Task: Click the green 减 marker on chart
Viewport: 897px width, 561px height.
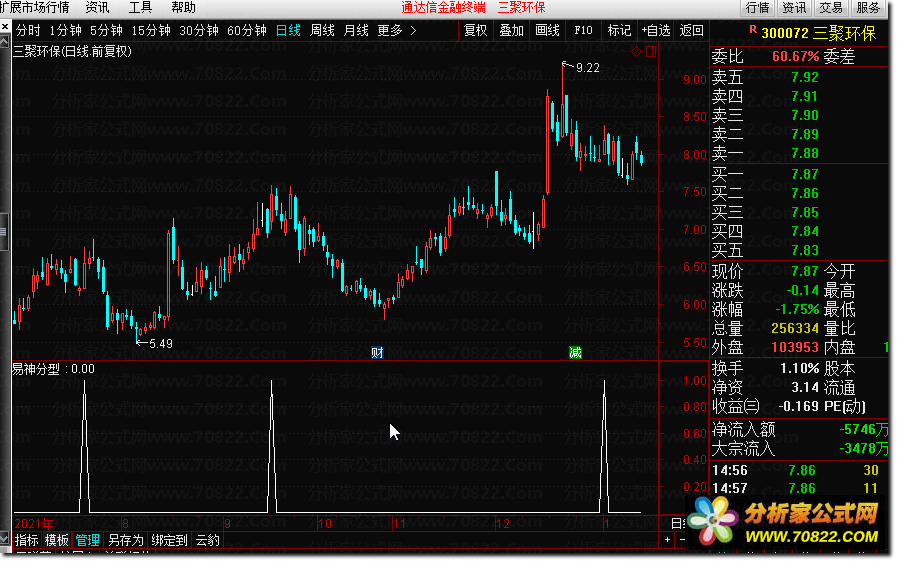Action: click(x=575, y=353)
